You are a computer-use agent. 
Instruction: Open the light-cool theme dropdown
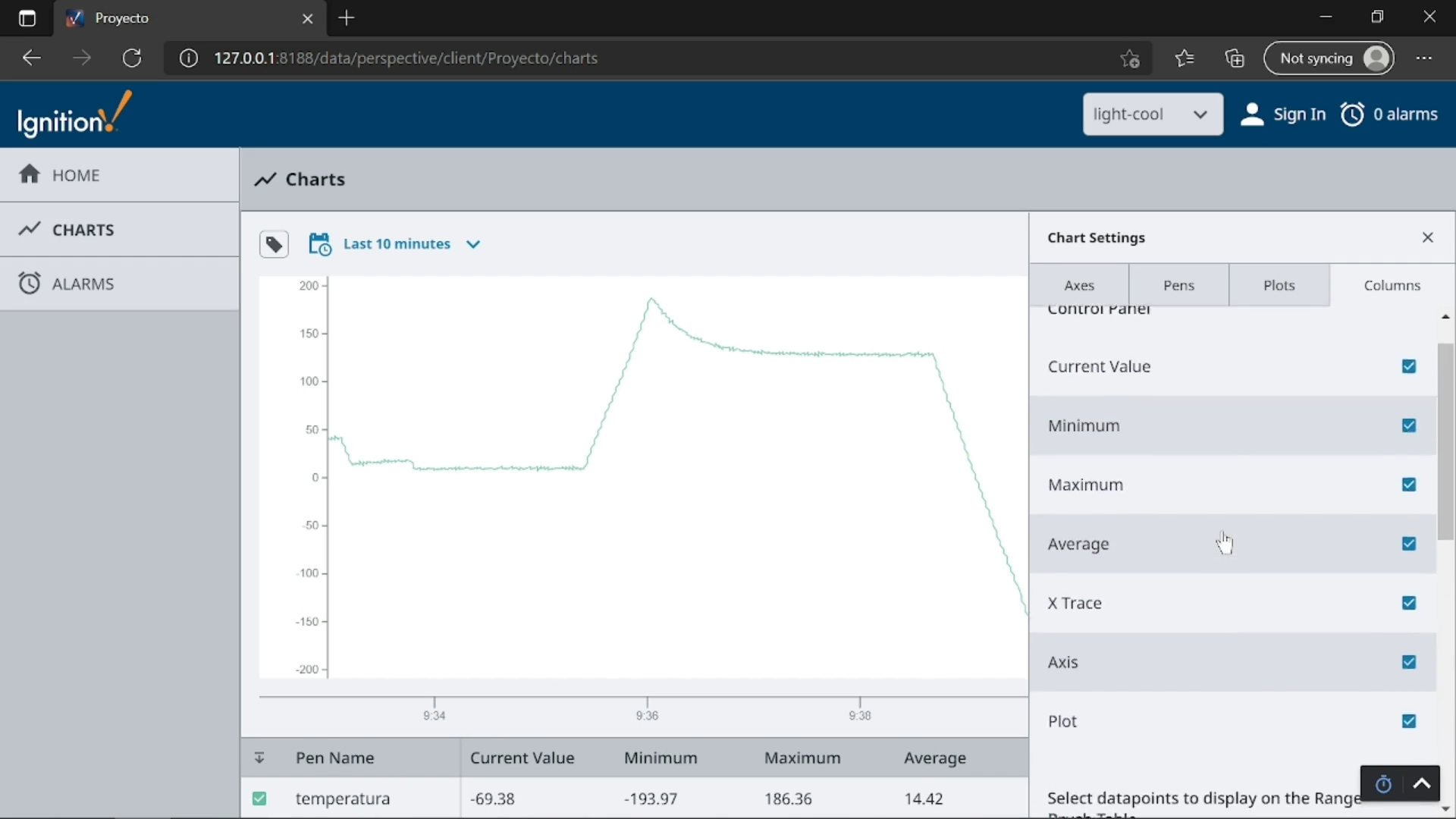1152,115
